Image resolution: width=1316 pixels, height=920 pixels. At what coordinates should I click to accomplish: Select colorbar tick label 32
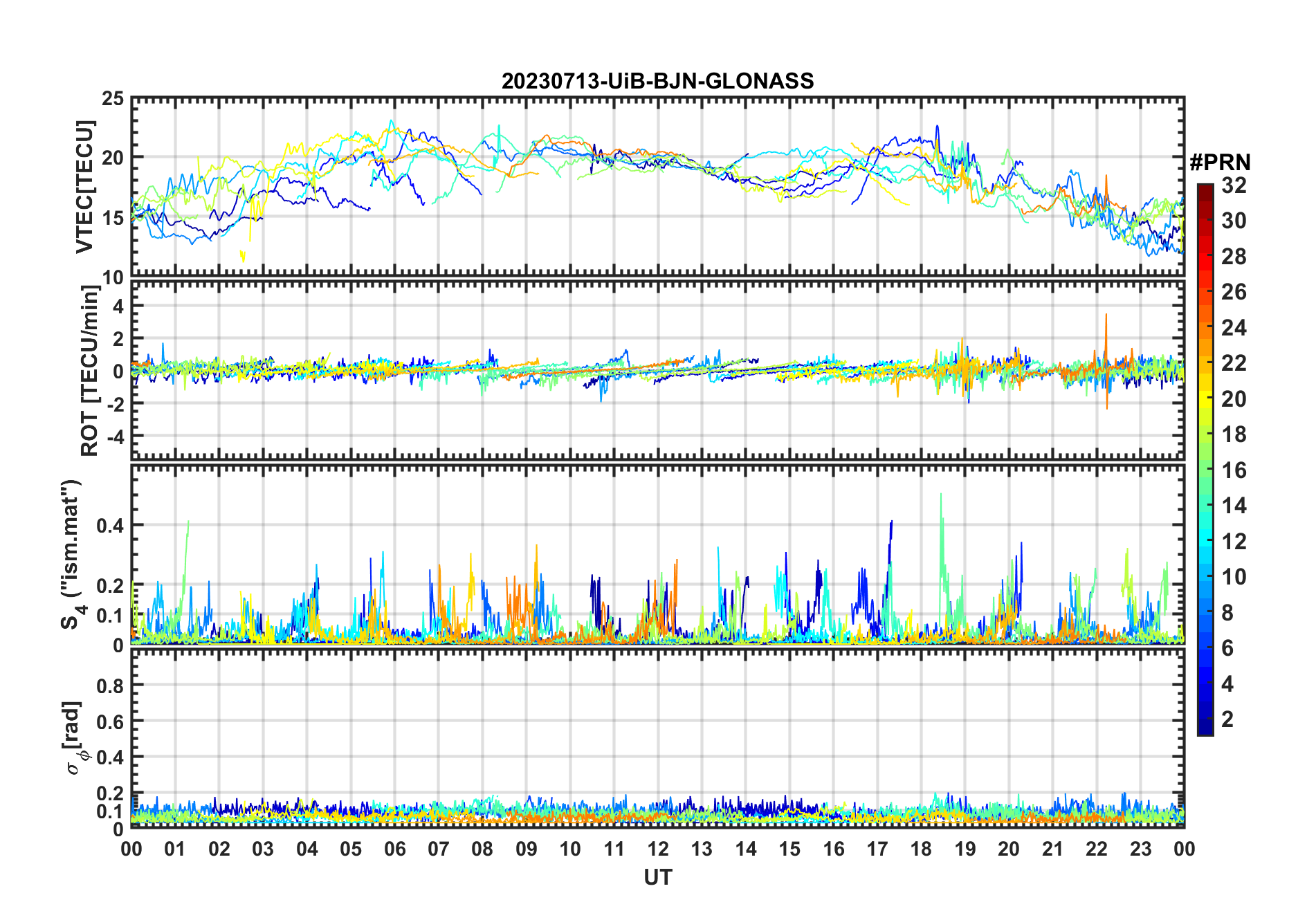point(1234,185)
